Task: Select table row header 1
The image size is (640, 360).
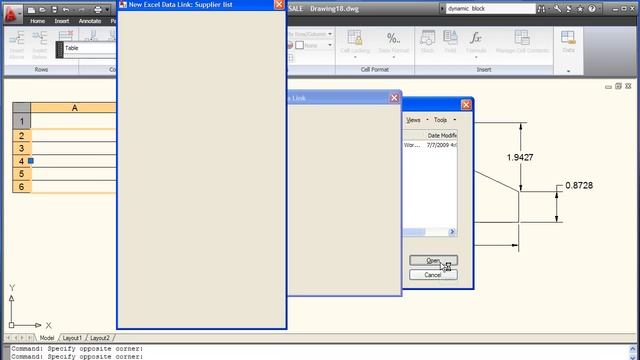Action: [x=22, y=121]
